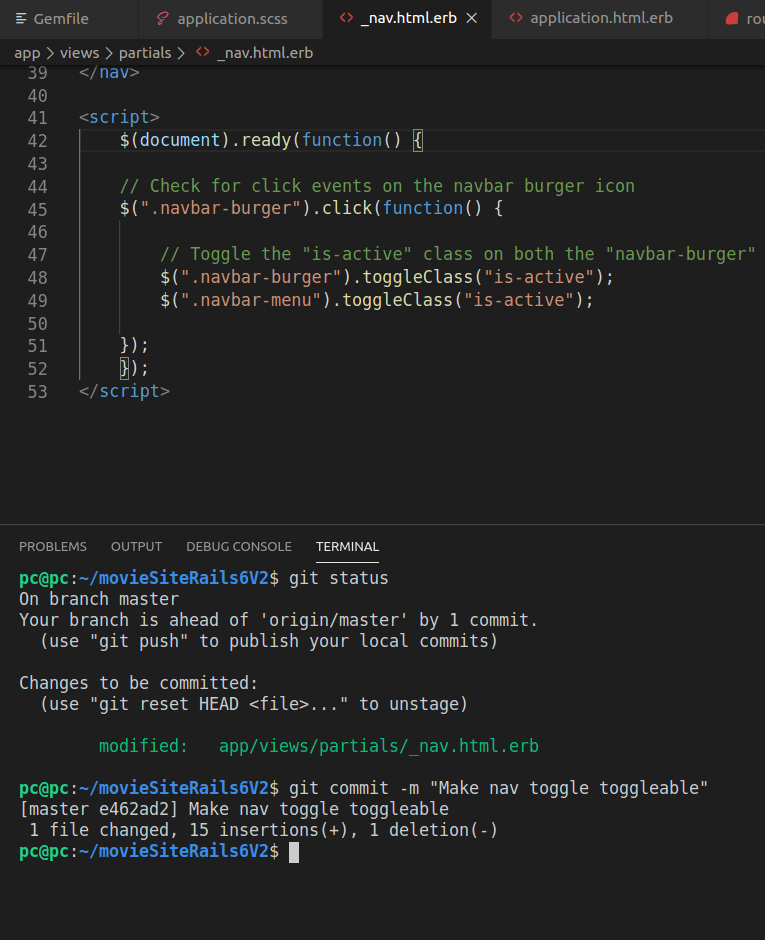Click the modified app/views/partials/_nav.html.erb path
Viewport: 765px width, 940px height.
point(378,746)
